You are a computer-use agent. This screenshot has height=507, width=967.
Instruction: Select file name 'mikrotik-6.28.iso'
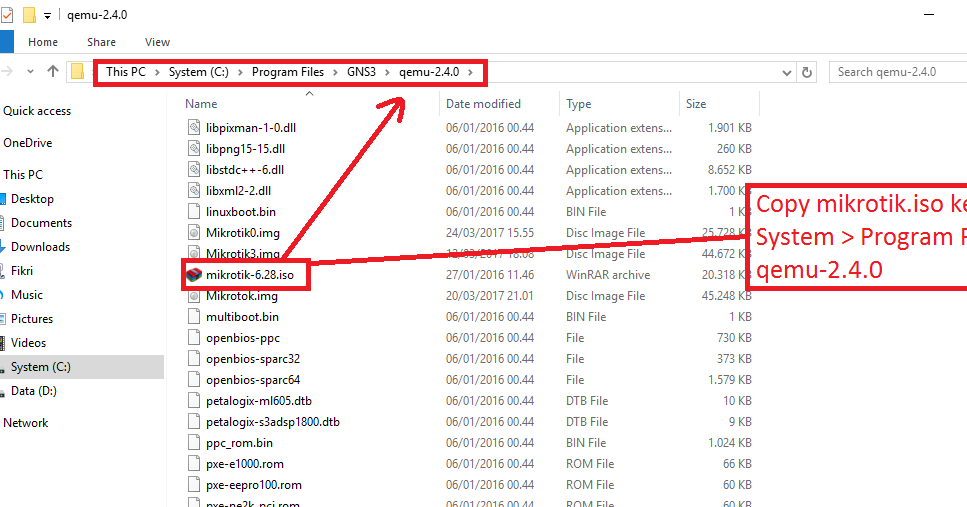(x=250, y=275)
